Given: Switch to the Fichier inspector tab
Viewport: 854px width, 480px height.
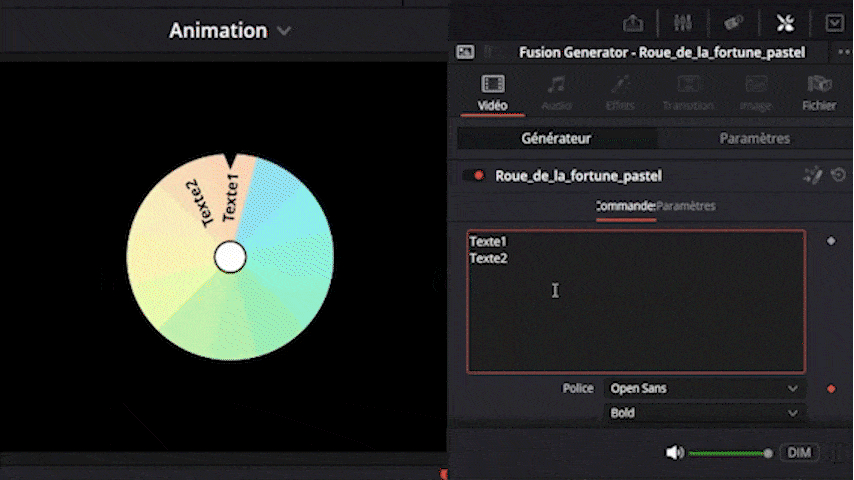Looking at the screenshot, I should tap(819, 93).
